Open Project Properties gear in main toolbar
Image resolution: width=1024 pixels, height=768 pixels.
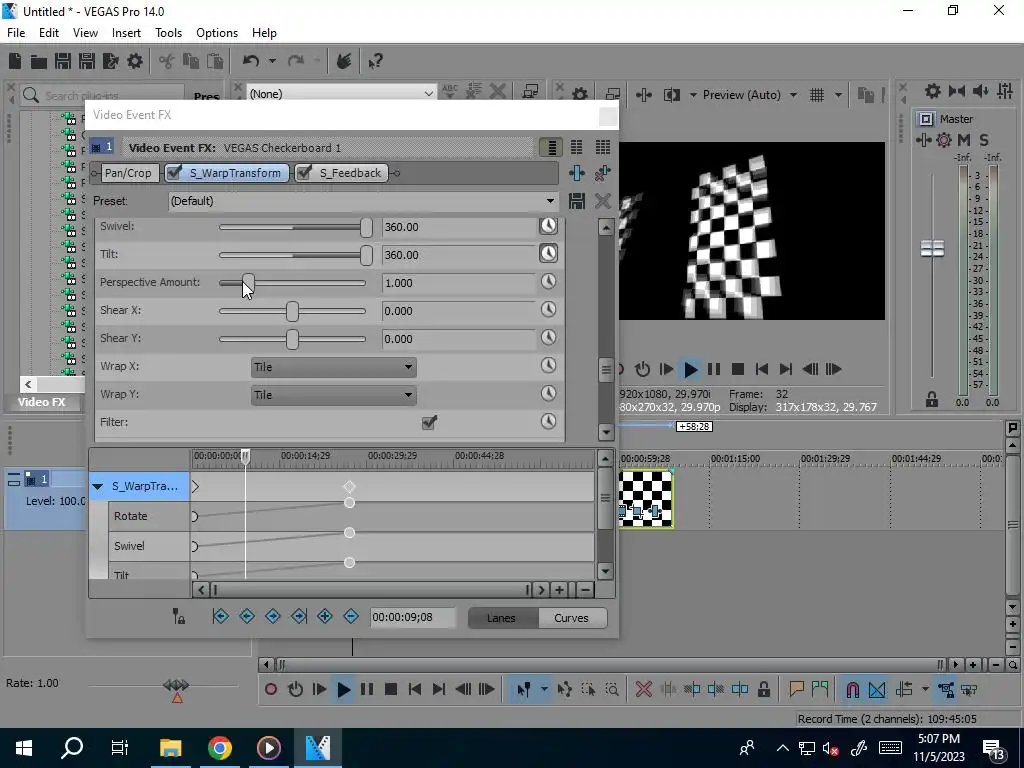tap(135, 61)
